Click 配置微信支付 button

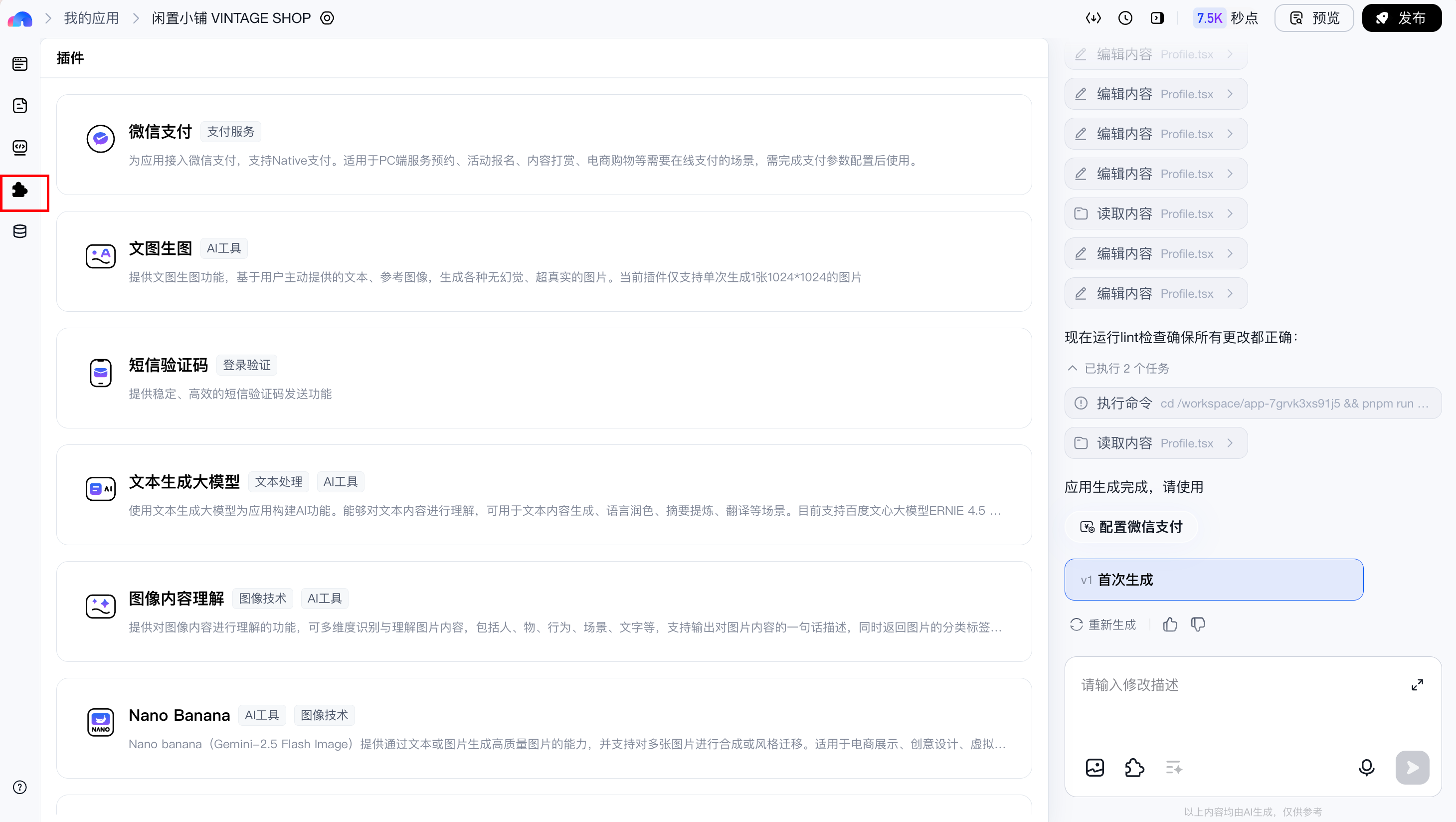click(x=1131, y=527)
